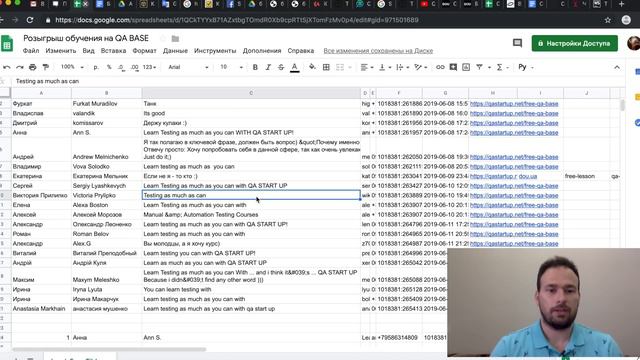The height and width of the screenshot is (360, 640).
Task: Open Файл menu
Action: point(31,51)
